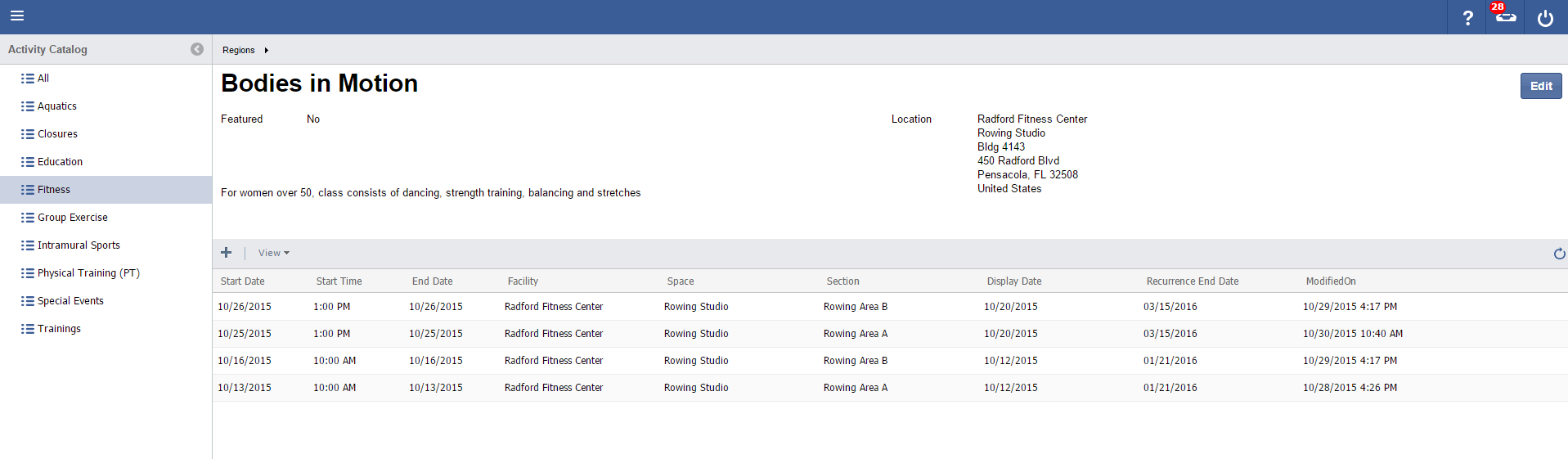Expand the Regions breadcrumb arrow
The width and height of the screenshot is (1568, 459).
point(267,50)
